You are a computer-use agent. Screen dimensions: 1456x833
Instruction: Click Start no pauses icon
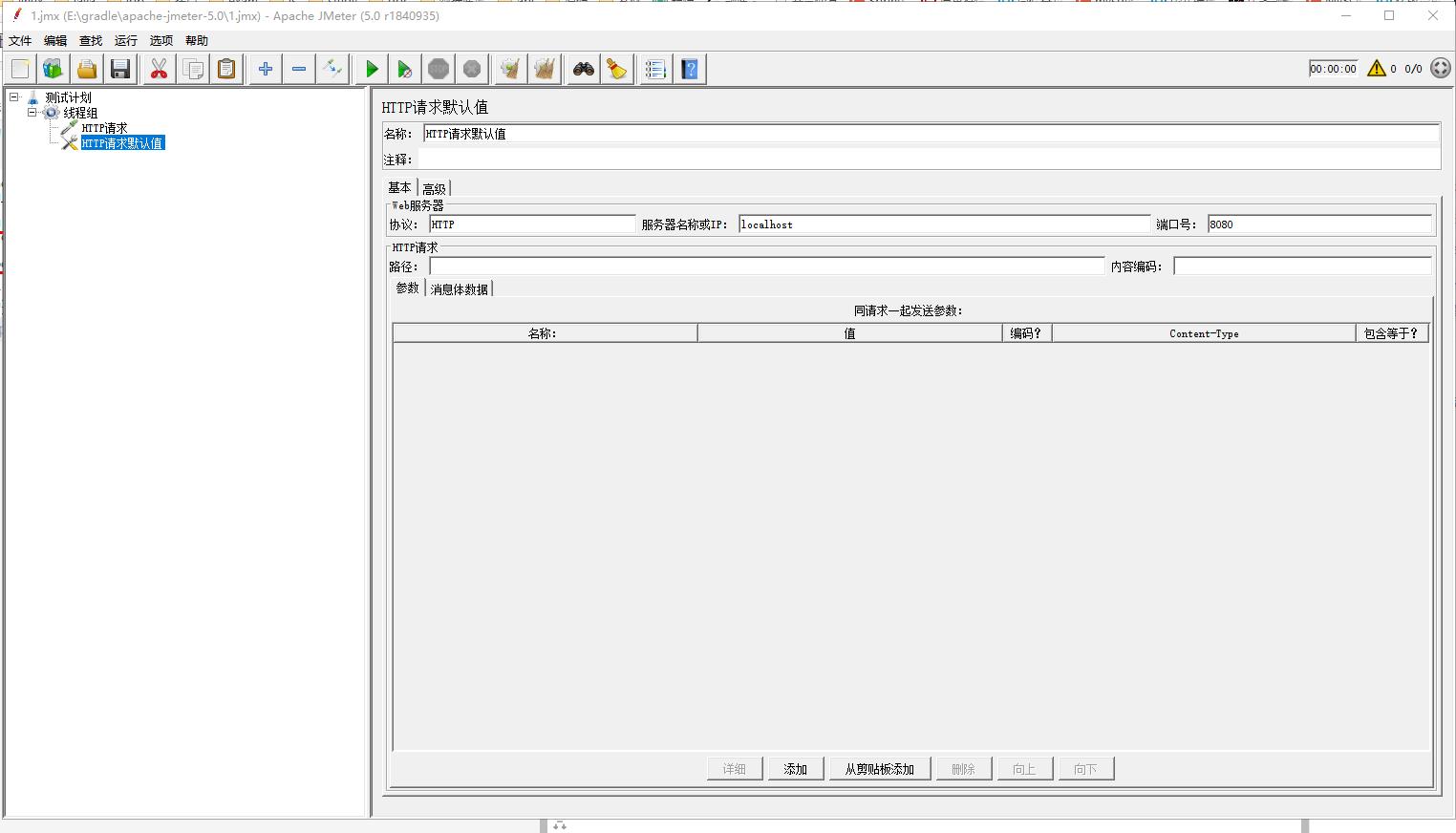tap(405, 69)
